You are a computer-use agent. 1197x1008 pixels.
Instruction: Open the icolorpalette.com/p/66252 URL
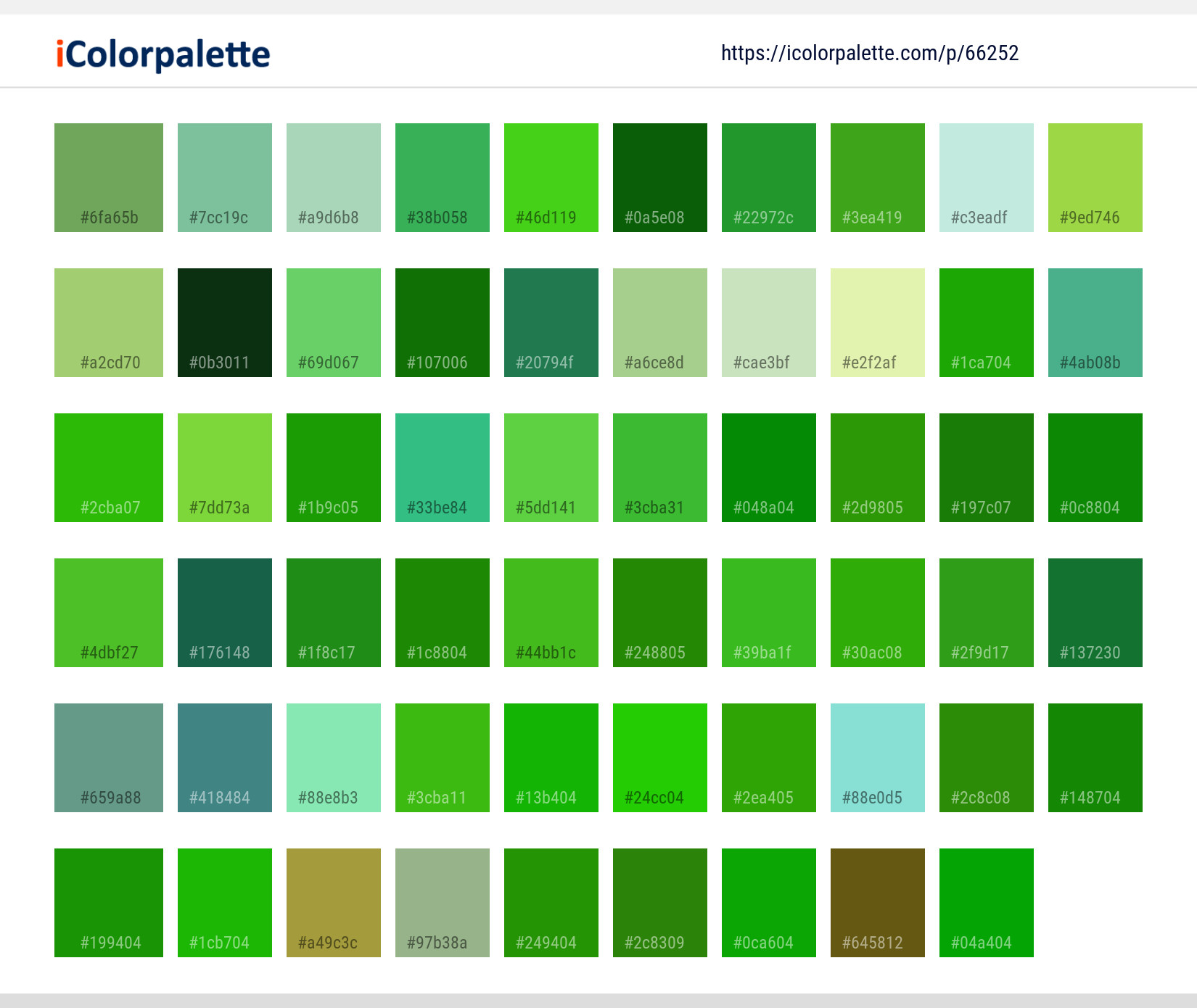870,53
